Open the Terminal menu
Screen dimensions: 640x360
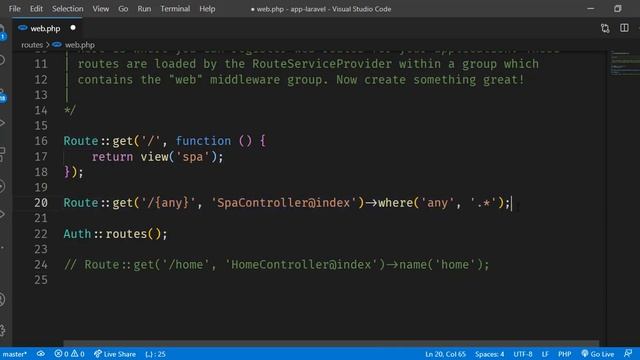[175, 9]
